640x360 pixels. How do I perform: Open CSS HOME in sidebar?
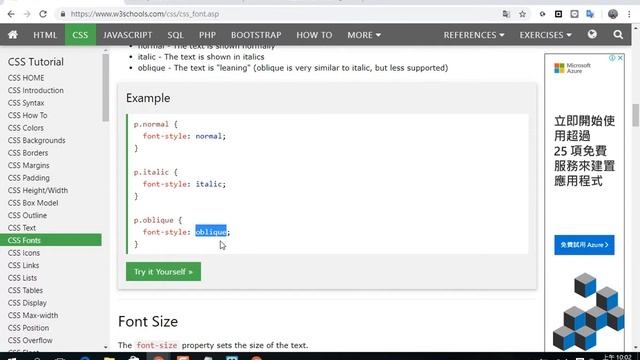pyautogui.click(x=26, y=78)
